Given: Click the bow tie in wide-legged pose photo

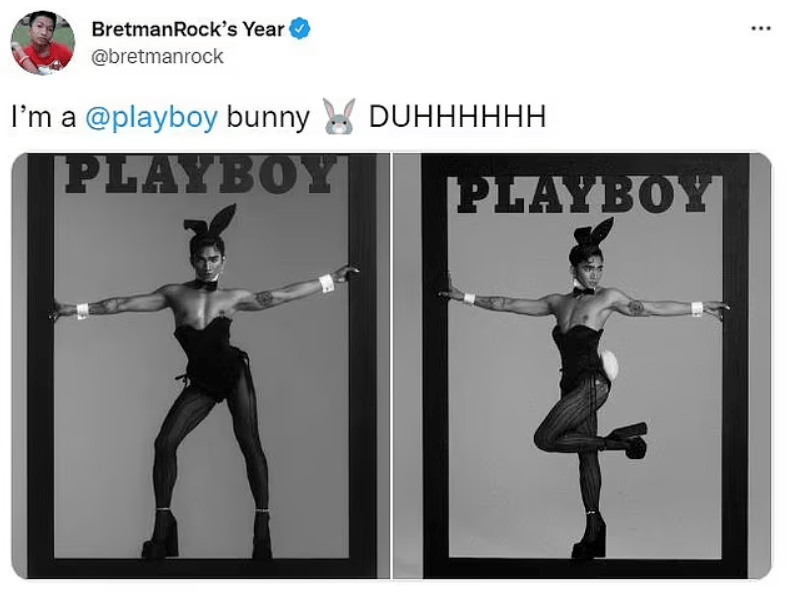Looking at the screenshot, I should [x=206, y=285].
